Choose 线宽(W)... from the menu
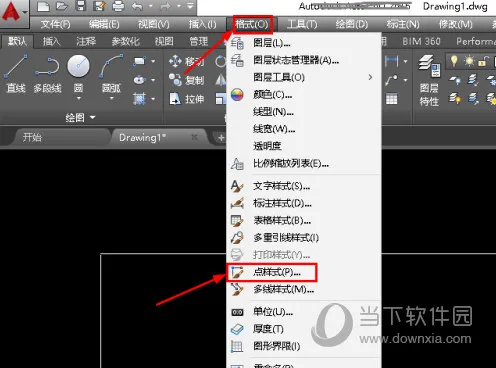The width and height of the screenshot is (496, 368). tap(304, 129)
